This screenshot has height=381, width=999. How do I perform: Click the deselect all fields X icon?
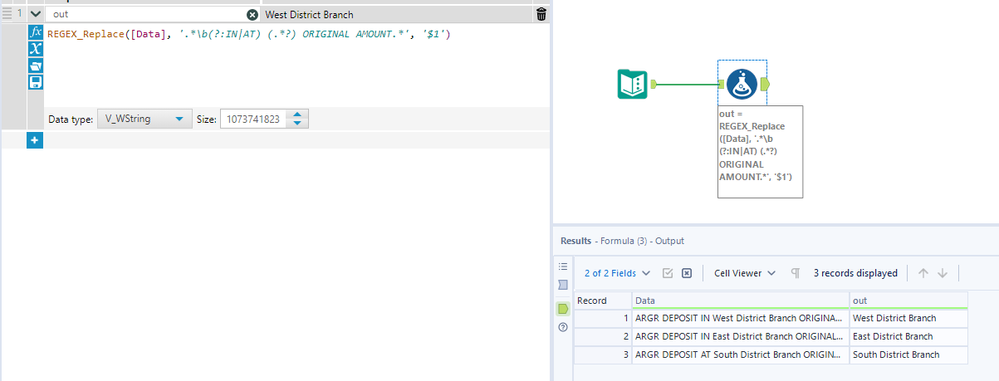coord(687,273)
